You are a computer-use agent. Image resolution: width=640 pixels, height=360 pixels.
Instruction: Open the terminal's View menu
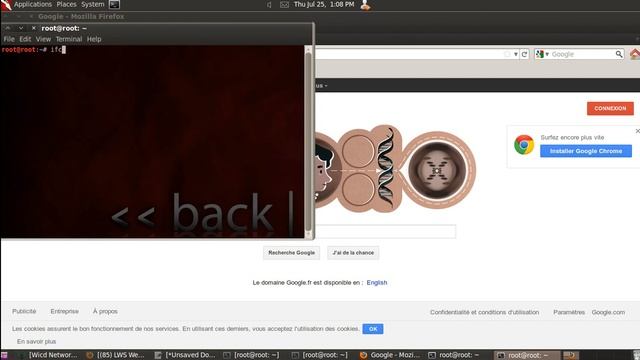tap(43, 39)
